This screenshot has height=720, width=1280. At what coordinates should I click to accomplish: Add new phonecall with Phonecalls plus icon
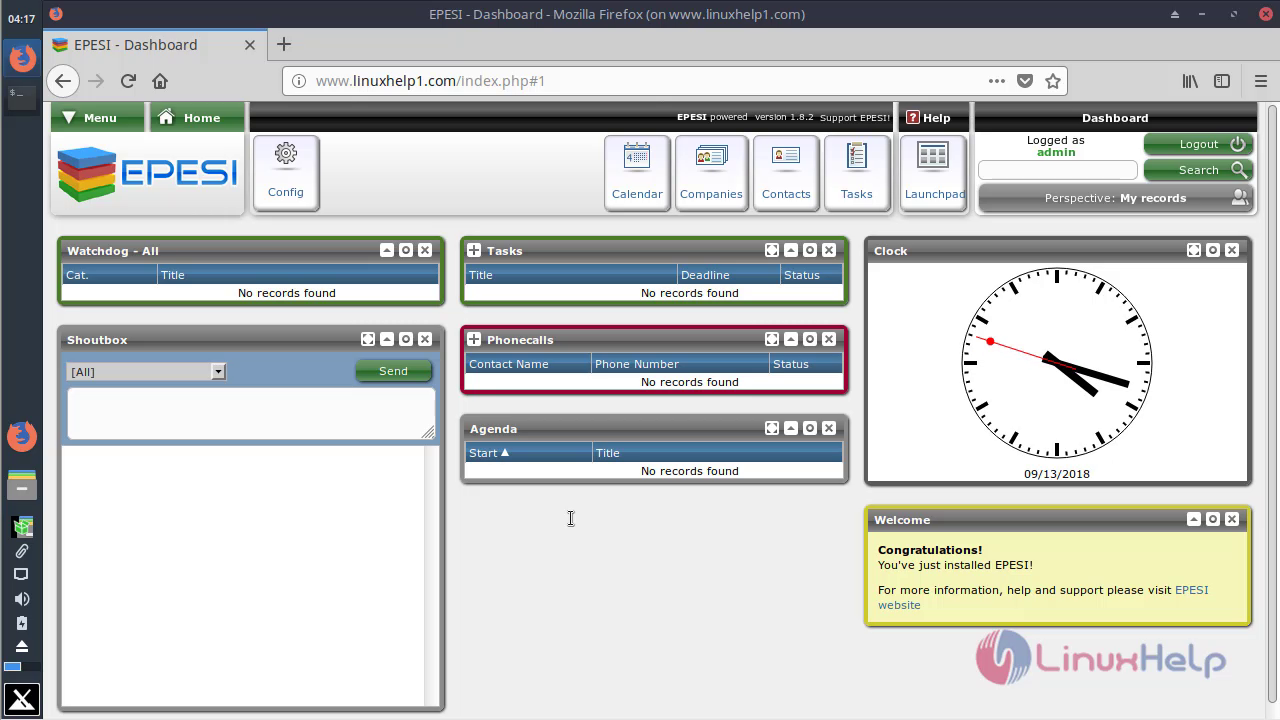[x=474, y=339]
